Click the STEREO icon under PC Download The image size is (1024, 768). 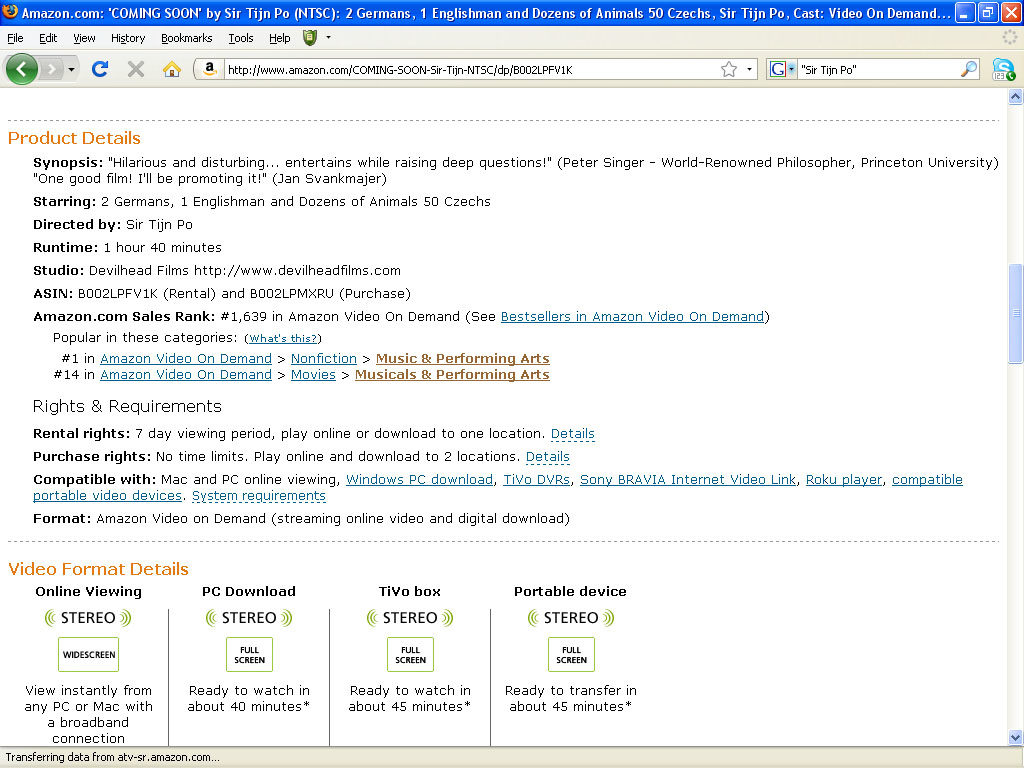click(249, 618)
